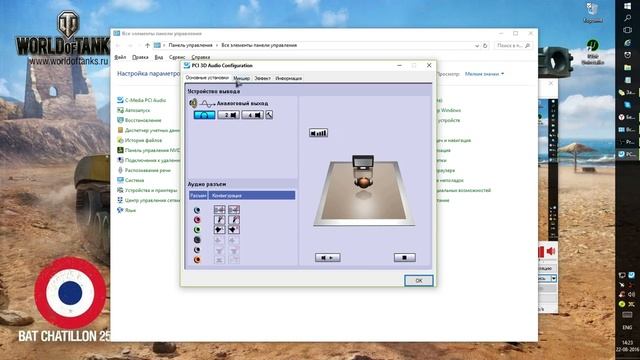640x360 pixels.
Task: Open Центр управления сетями item
Action: [x=152, y=200]
